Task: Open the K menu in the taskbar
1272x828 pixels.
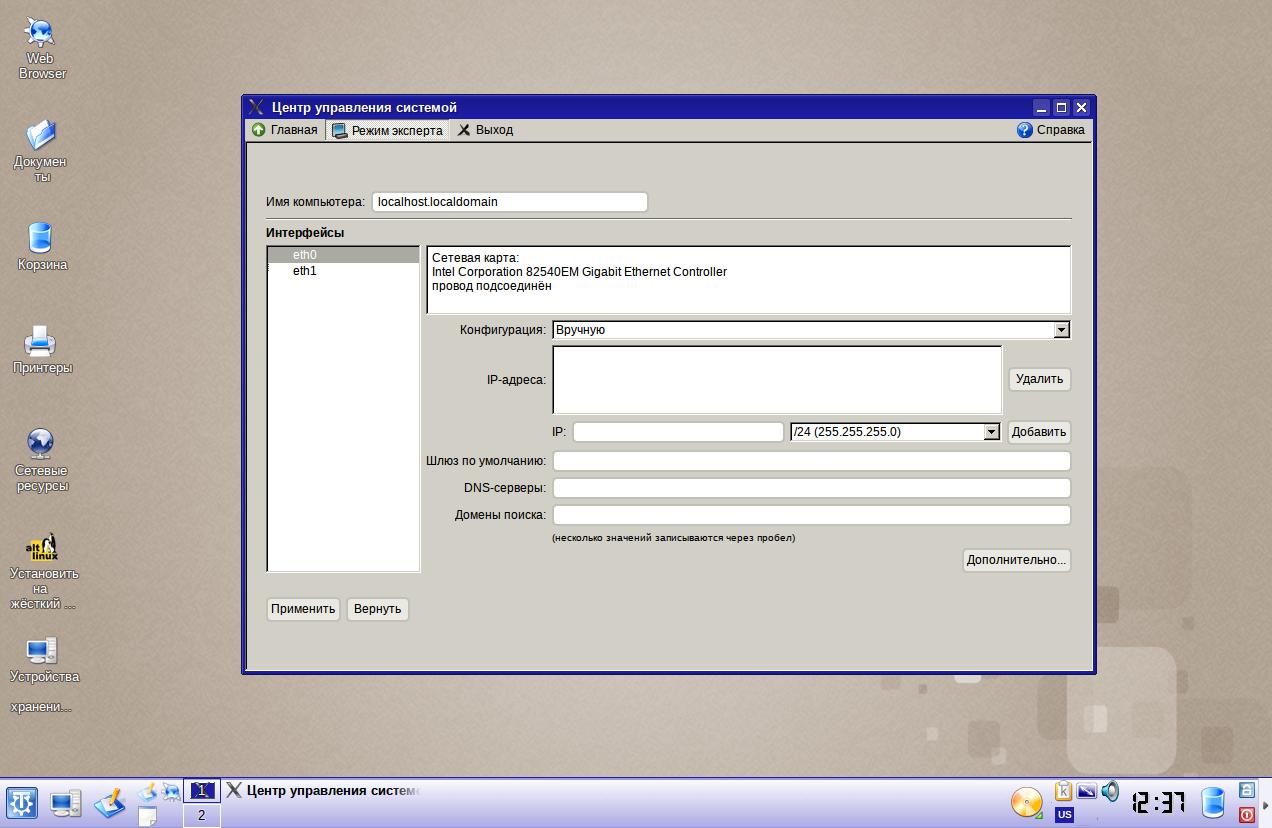Action: coord(22,802)
